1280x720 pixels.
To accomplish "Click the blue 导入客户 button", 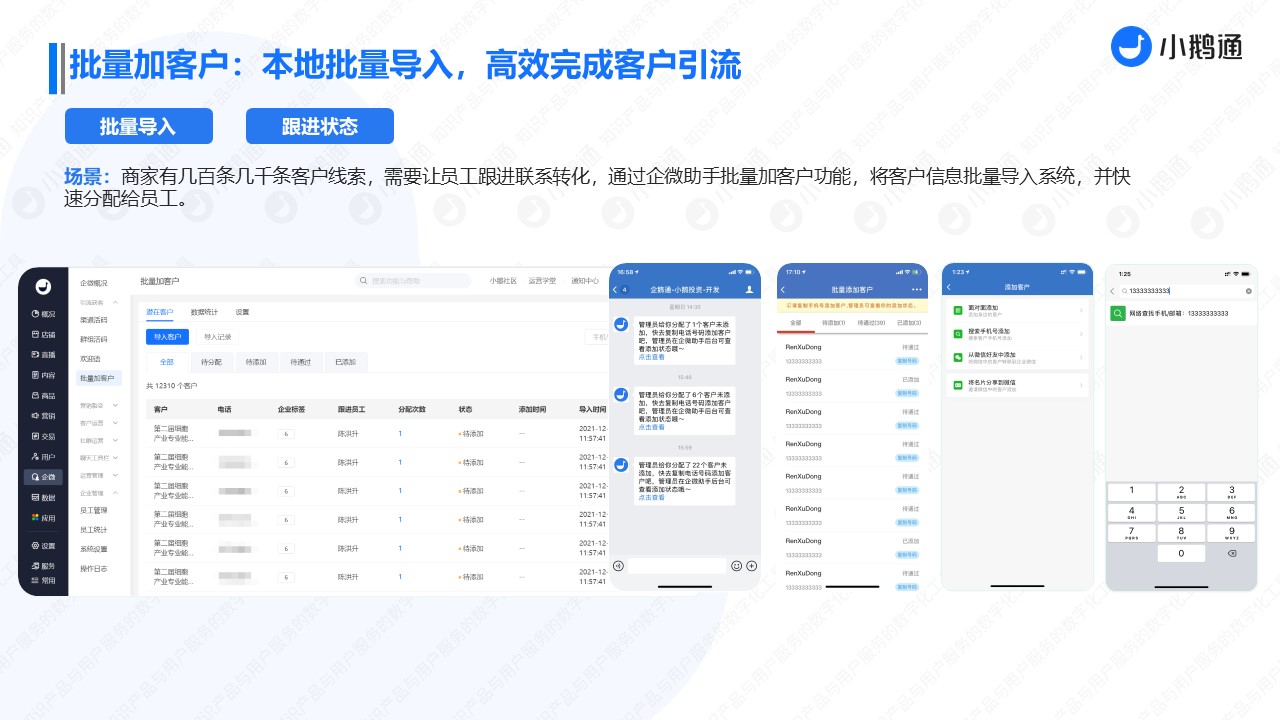I will pos(167,337).
